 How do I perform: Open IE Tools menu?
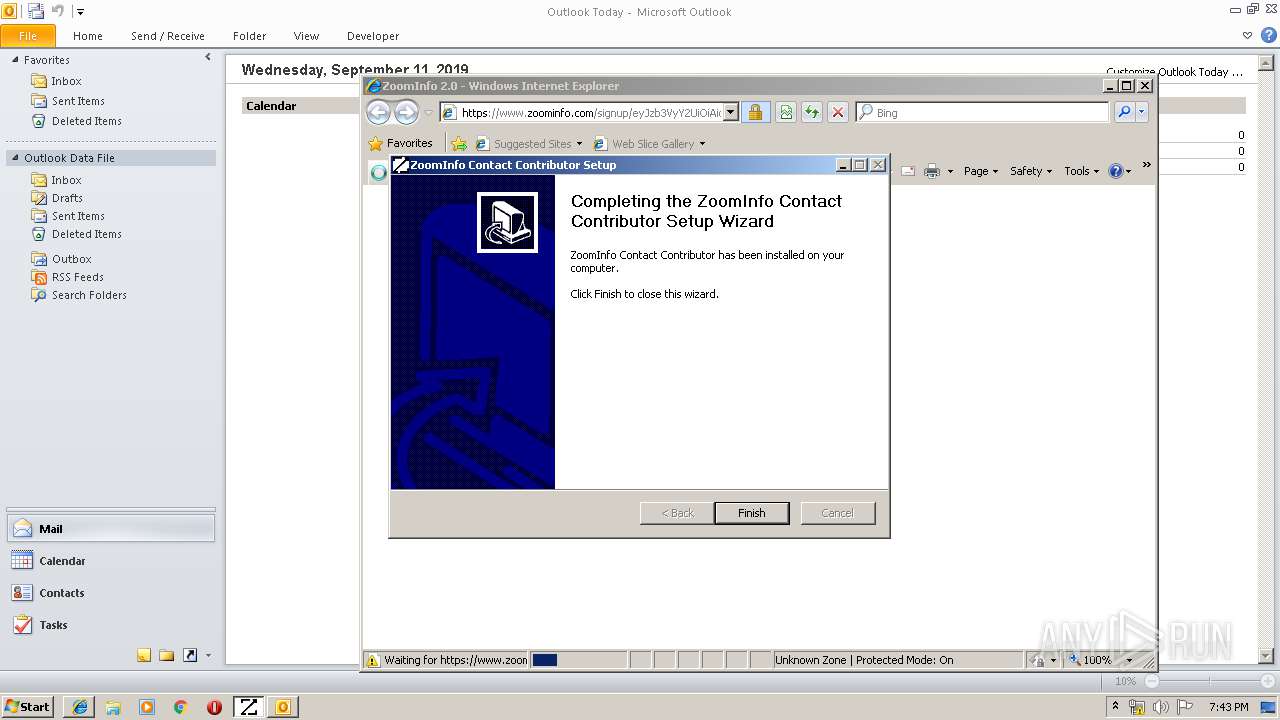click(1082, 171)
